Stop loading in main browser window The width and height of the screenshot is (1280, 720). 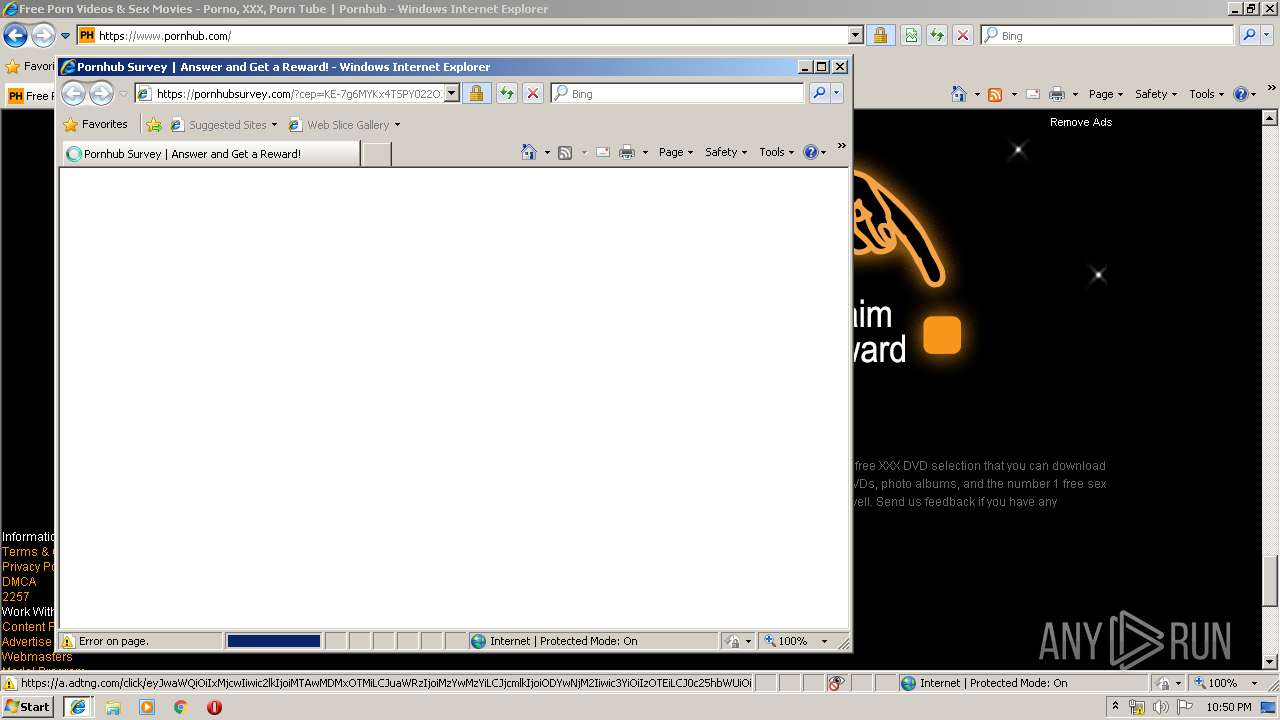963,36
